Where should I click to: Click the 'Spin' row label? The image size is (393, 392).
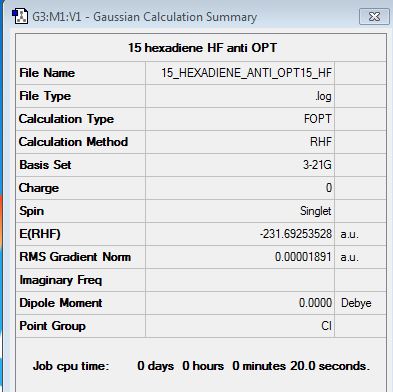(32, 211)
